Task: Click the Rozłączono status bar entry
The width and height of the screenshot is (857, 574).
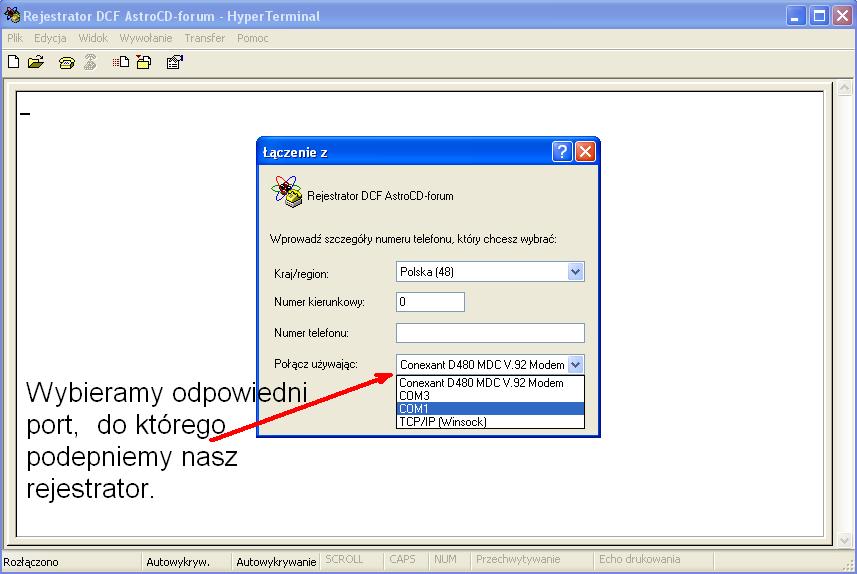Action: [31, 562]
